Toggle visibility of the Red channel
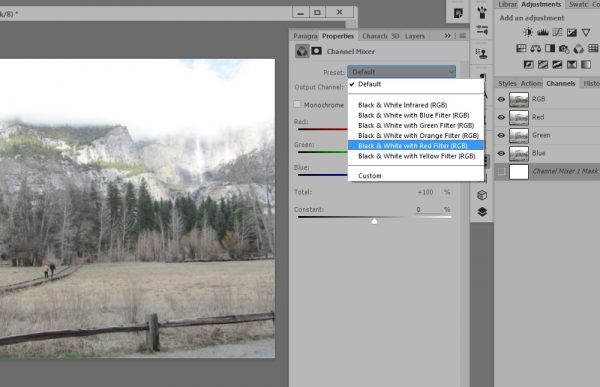 click(x=501, y=117)
